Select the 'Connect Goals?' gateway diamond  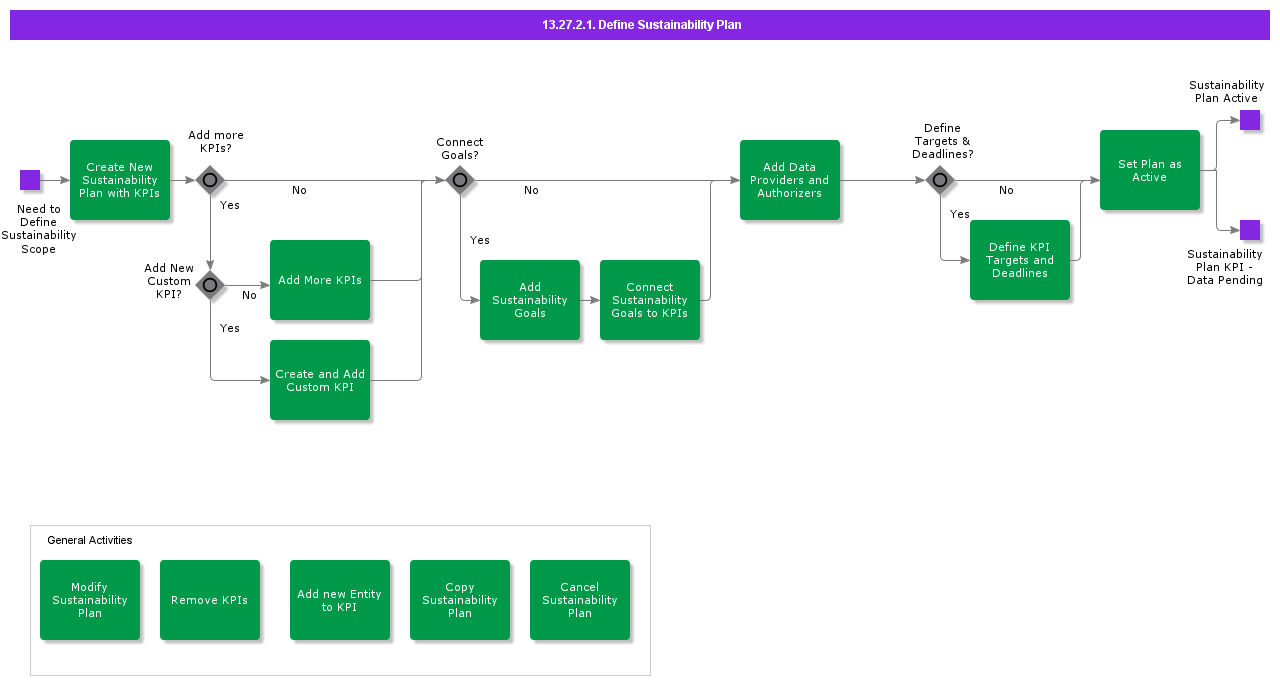point(460,180)
